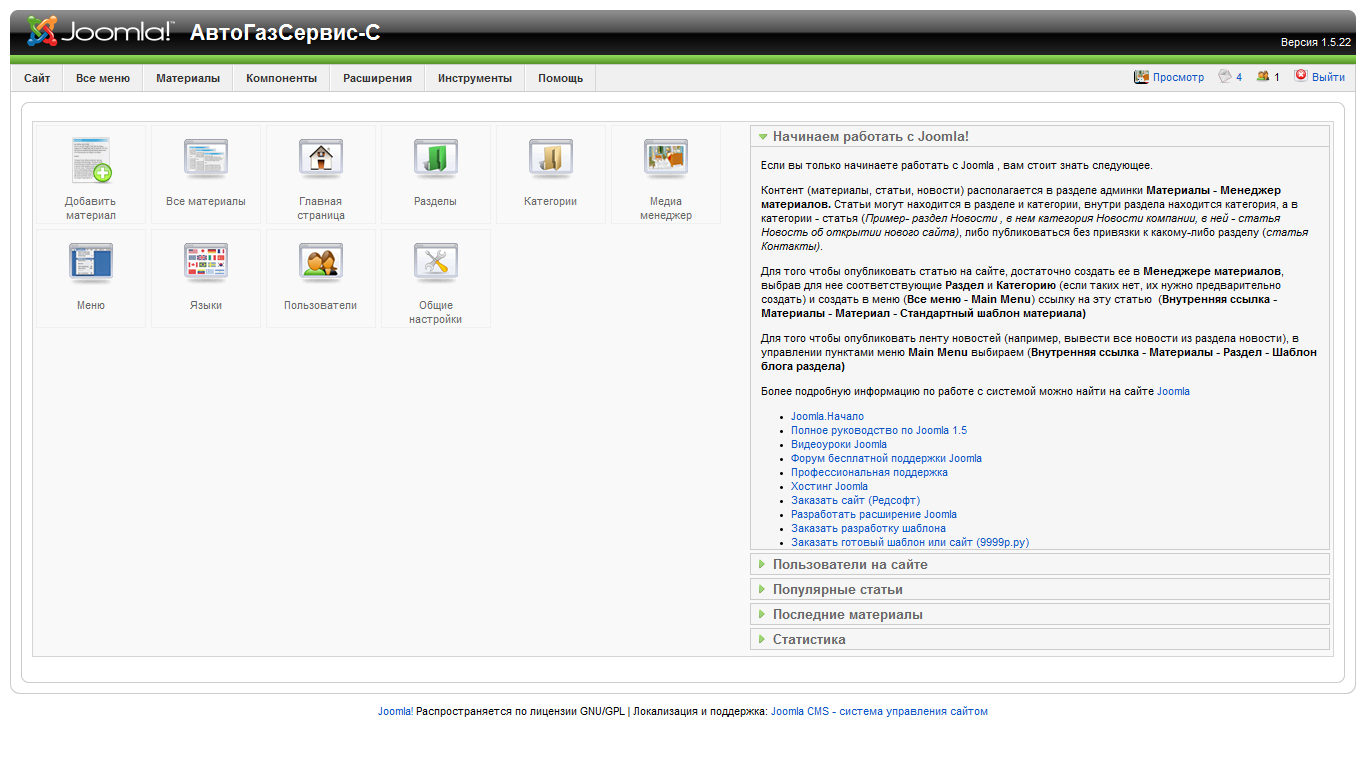Open the Компоненты menu
This screenshot has width=1366, height=768.
[x=282, y=78]
